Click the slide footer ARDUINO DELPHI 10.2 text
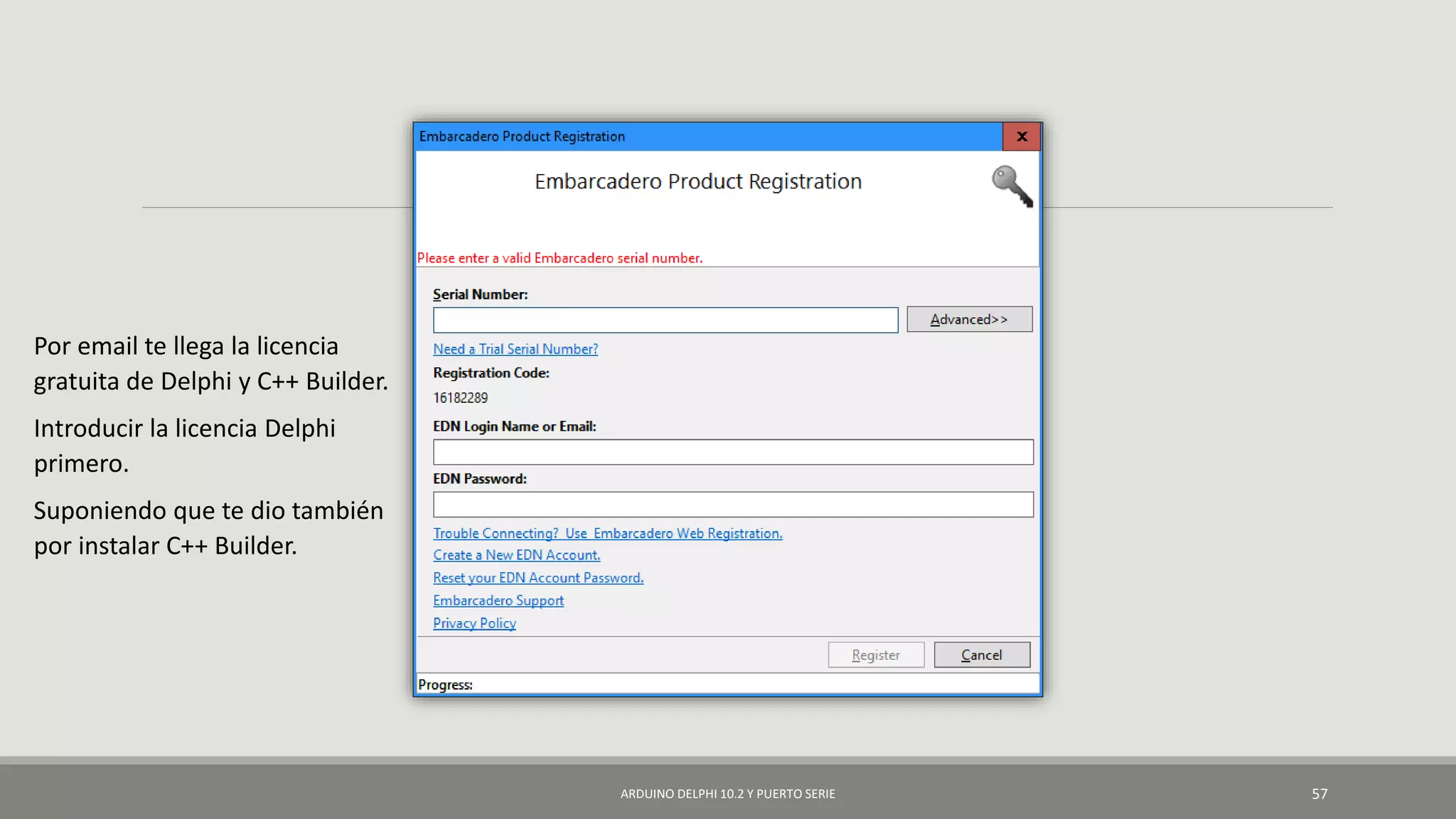 [x=728, y=794]
